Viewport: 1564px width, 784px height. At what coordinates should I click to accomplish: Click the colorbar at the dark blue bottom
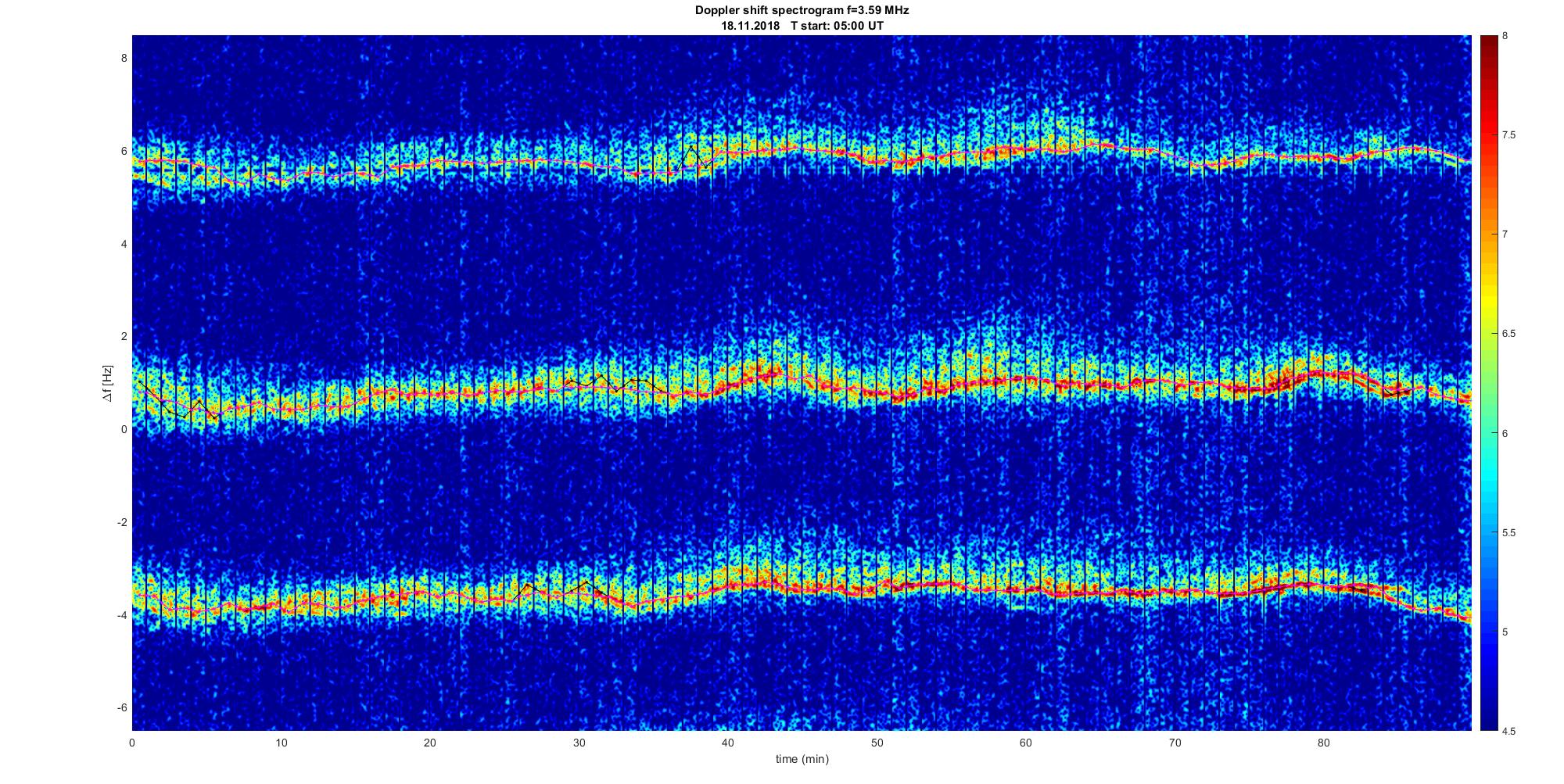[x=1489, y=725]
